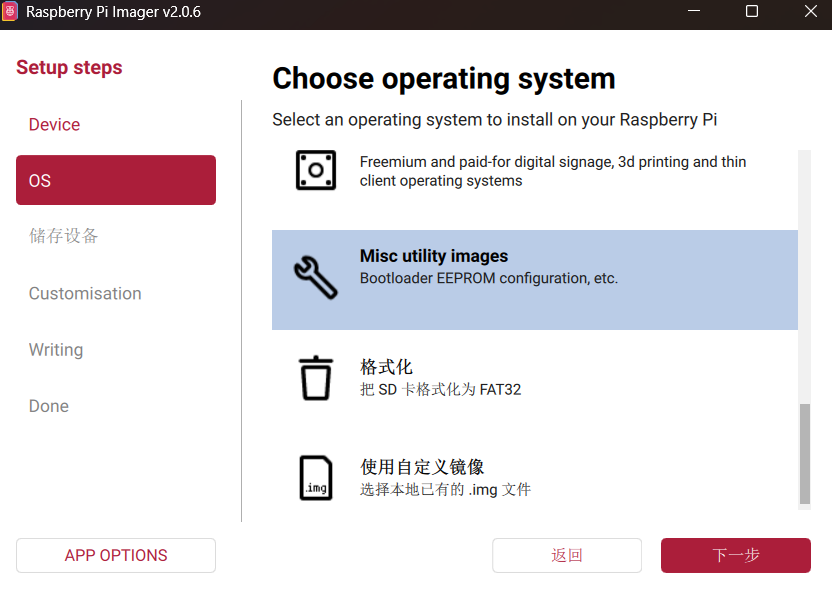This screenshot has width=832, height=589.
Task: Select the Writing step in sidebar
Action: coord(56,350)
